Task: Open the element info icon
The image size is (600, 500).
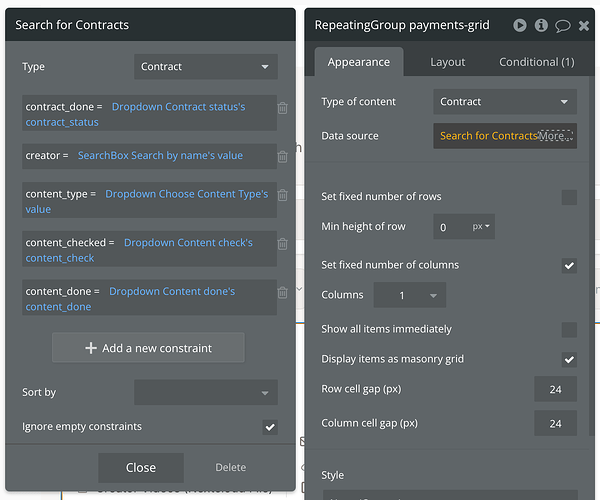Action: tap(541, 25)
